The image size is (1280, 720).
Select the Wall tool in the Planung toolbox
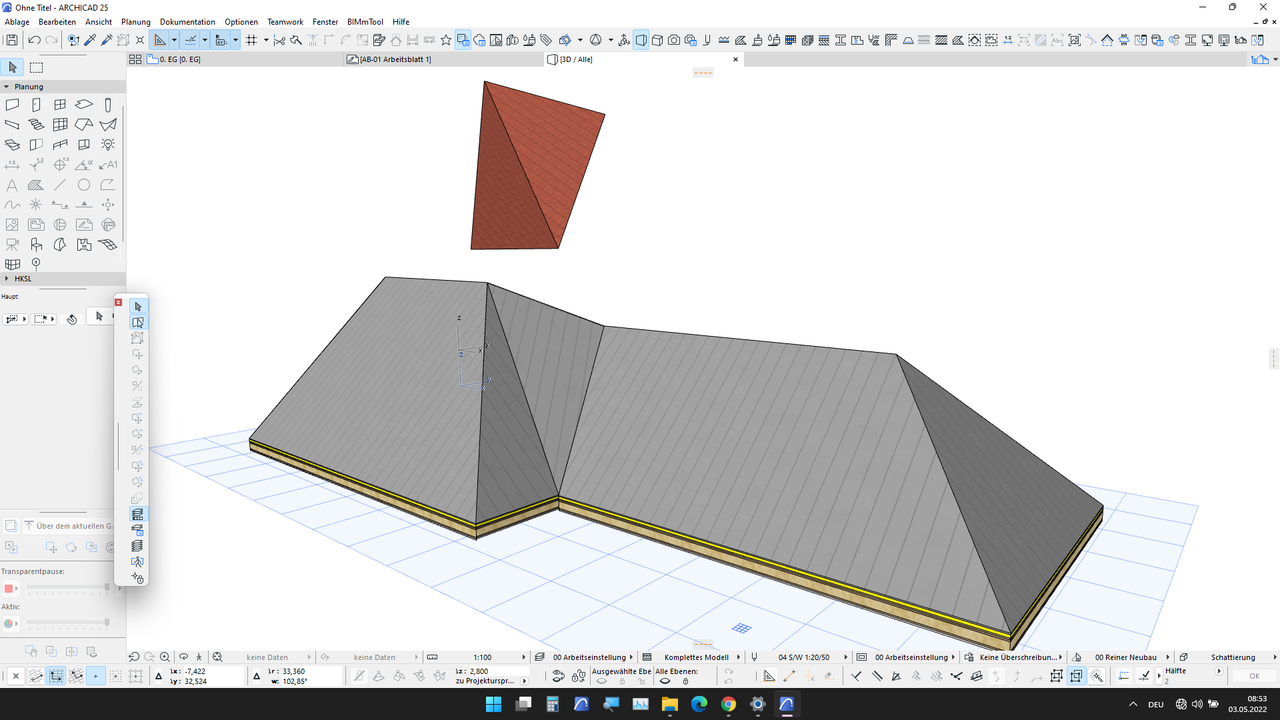click(12, 103)
